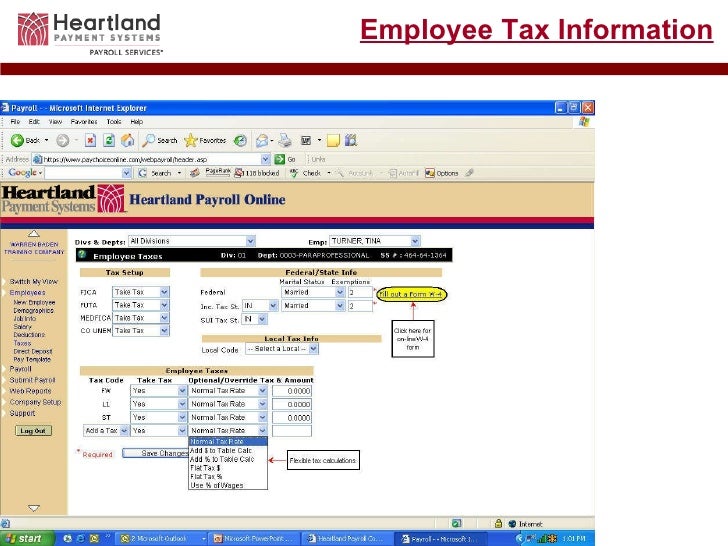Click the Forward arrow button
The height and width of the screenshot is (546, 728).
[x=63, y=140]
